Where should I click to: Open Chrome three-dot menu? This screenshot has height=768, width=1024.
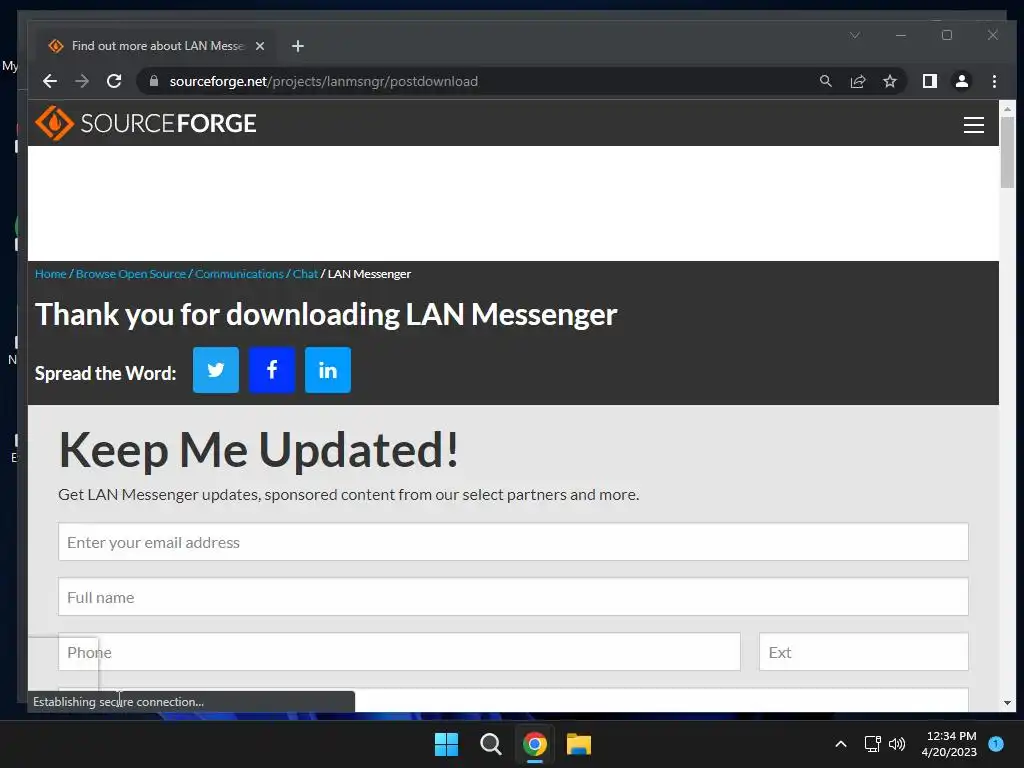coord(994,81)
